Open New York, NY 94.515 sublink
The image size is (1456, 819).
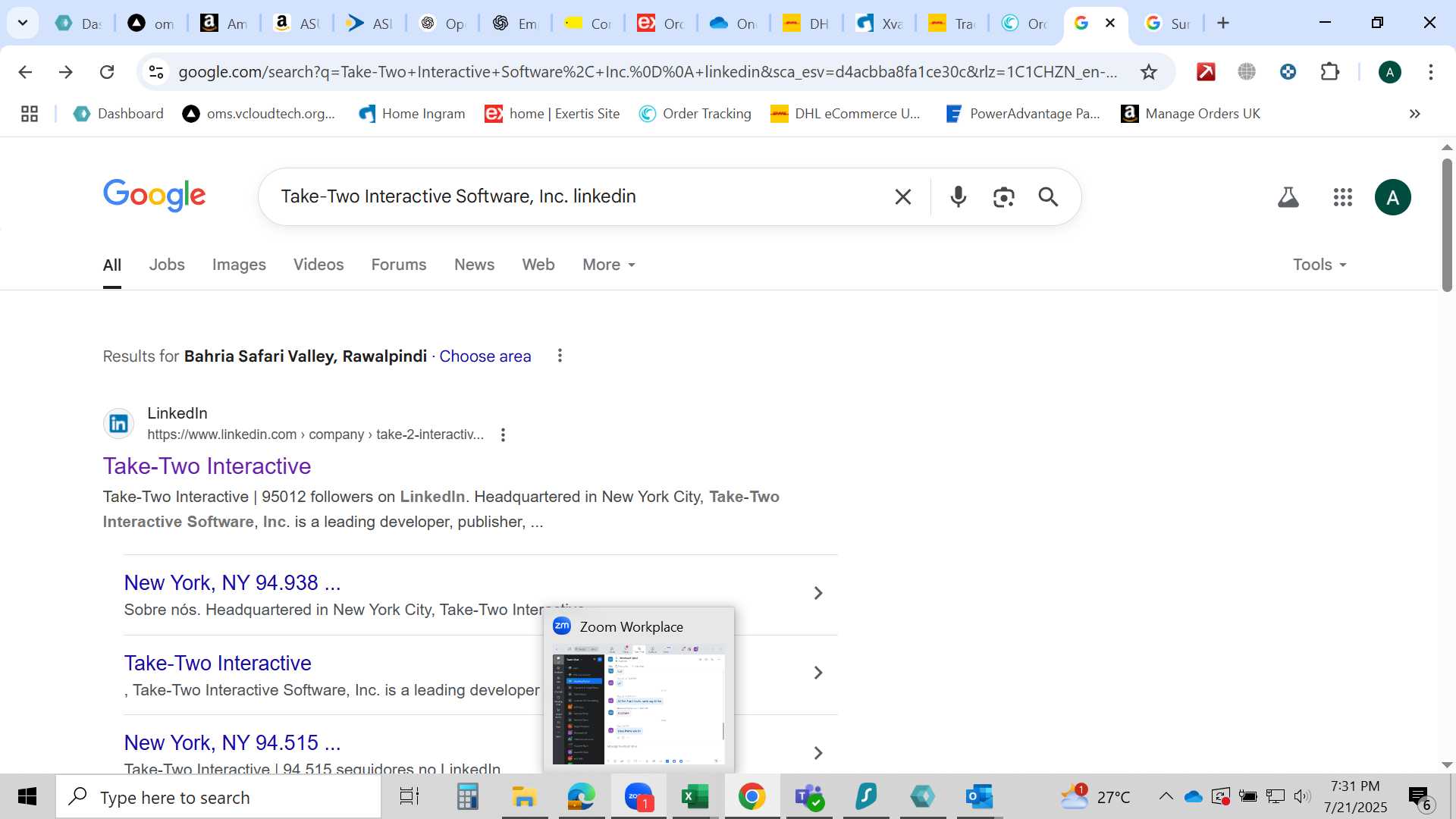pos(232,743)
